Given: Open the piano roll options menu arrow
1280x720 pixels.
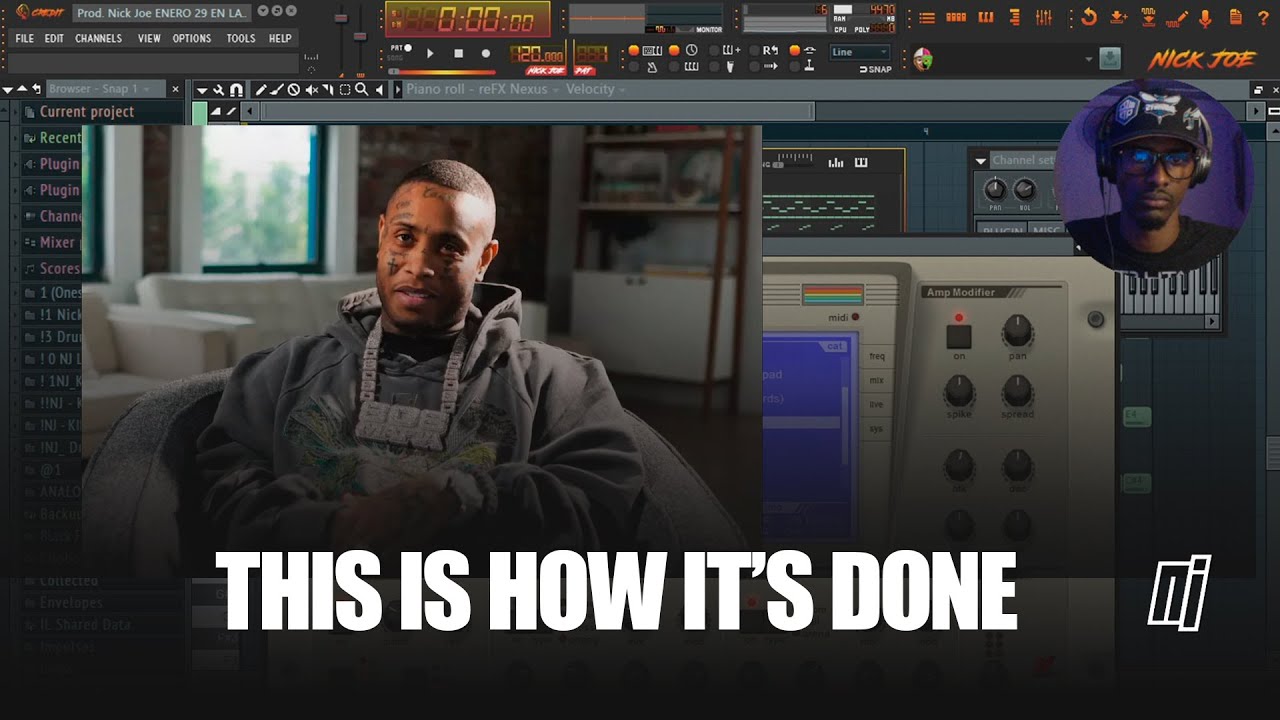Looking at the screenshot, I should pos(201,89).
